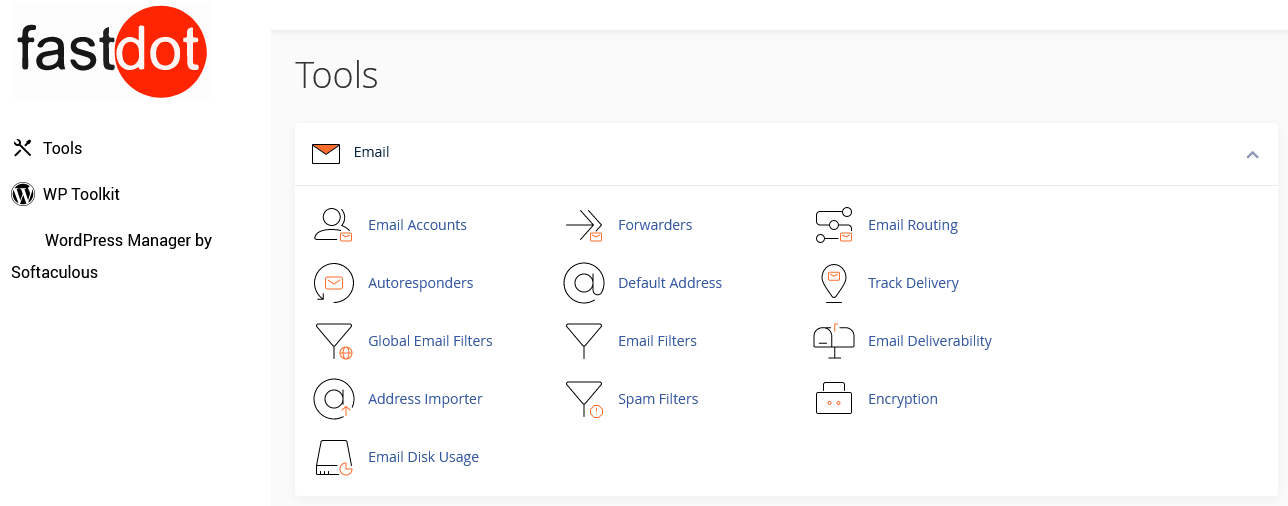Image resolution: width=1288 pixels, height=506 pixels.
Task: Open the Autoresponders link
Action: point(421,283)
